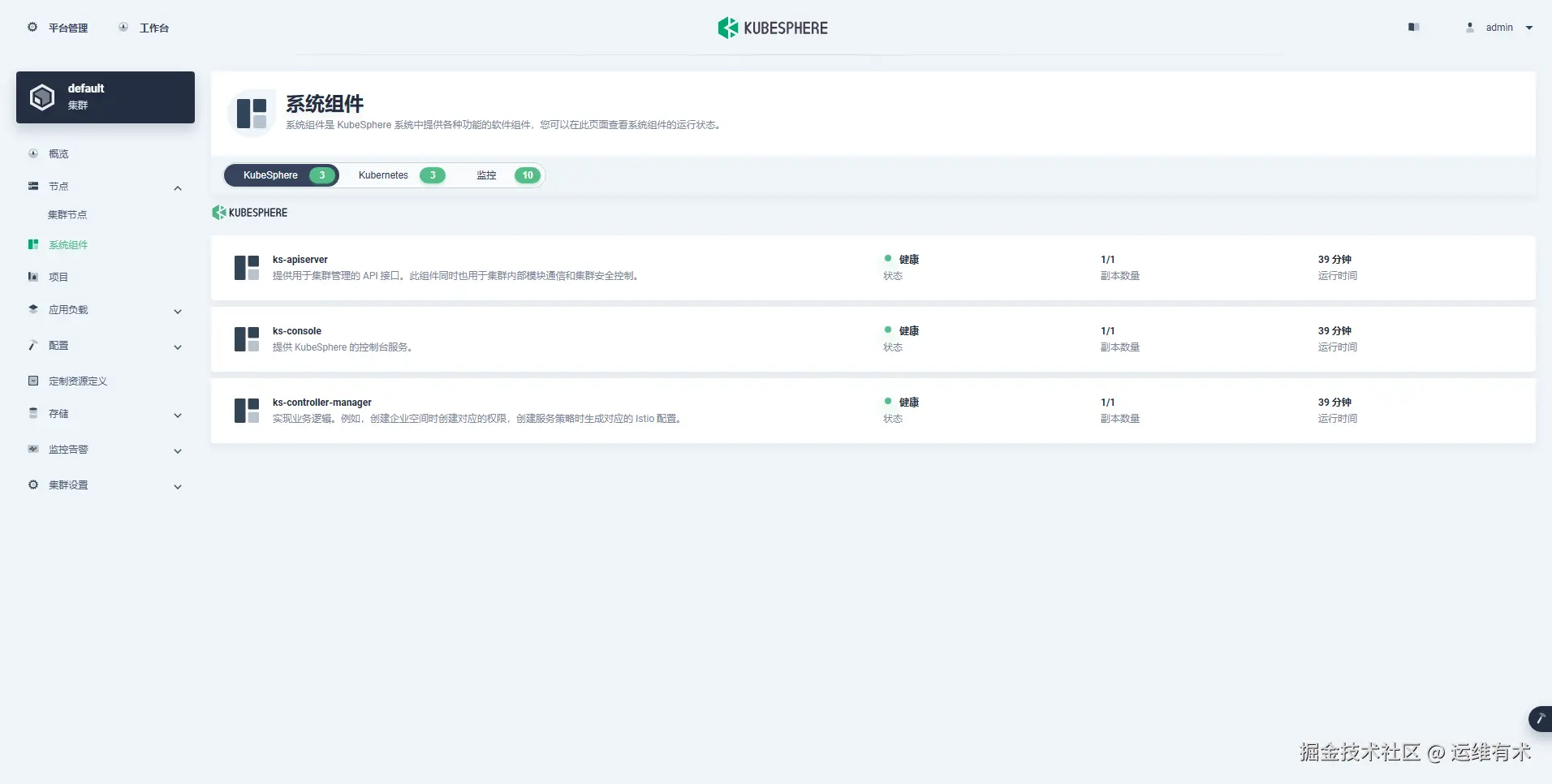This screenshot has width=1552, height=784.
Task: Click the KubeSphere logo in header
Action: click(x=773, y=28)
